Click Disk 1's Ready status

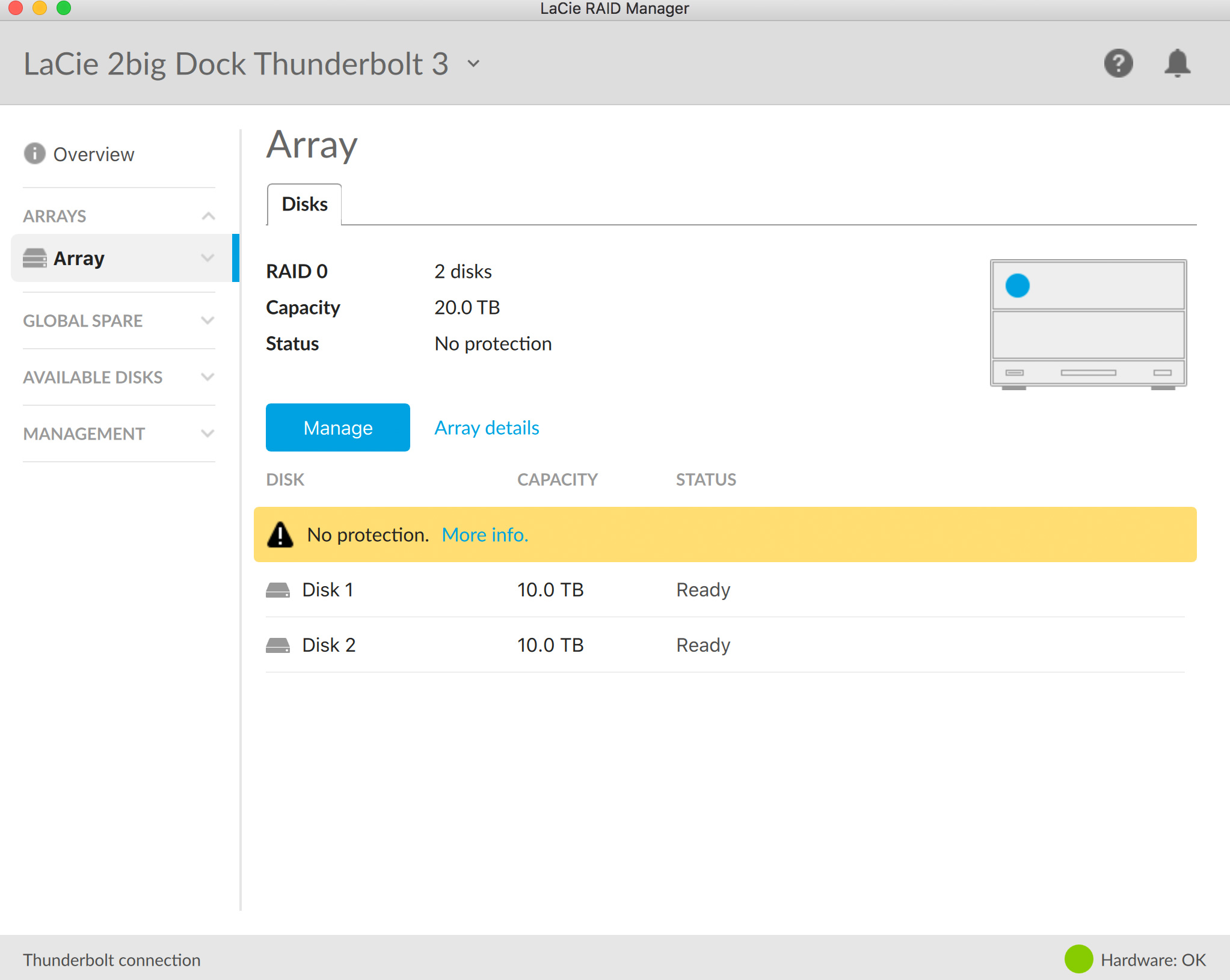pyautogui.click(x=703, y=590)
